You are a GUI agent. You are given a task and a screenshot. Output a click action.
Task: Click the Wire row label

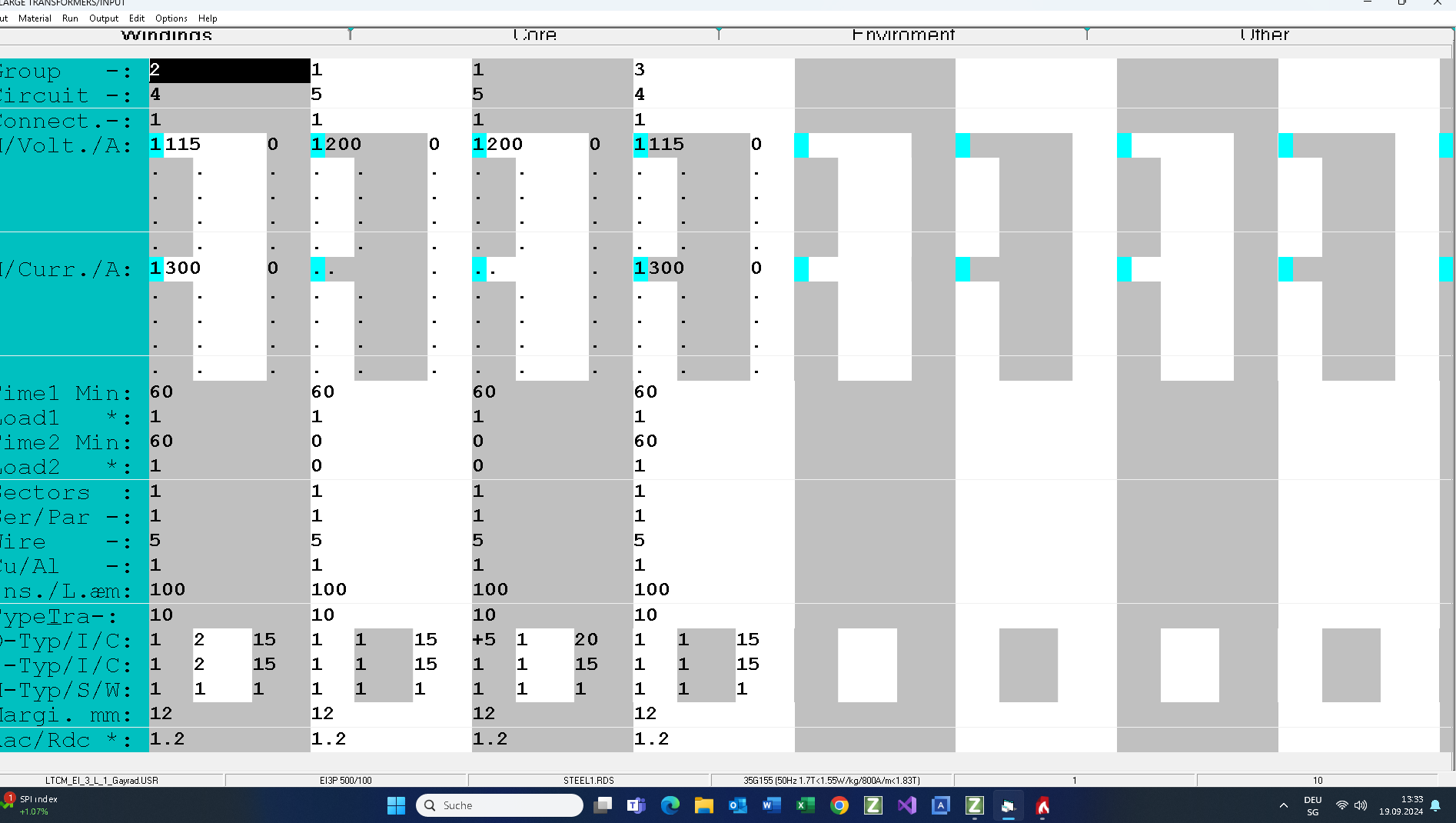click(66, 541)
